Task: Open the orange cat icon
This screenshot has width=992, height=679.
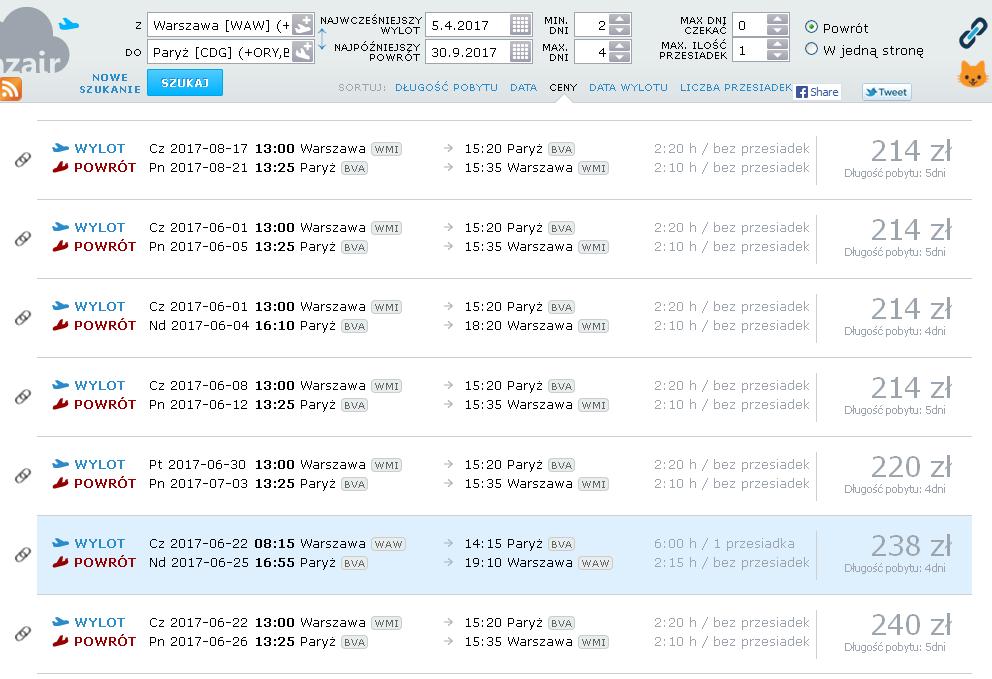Action: [x=972, y=75]
